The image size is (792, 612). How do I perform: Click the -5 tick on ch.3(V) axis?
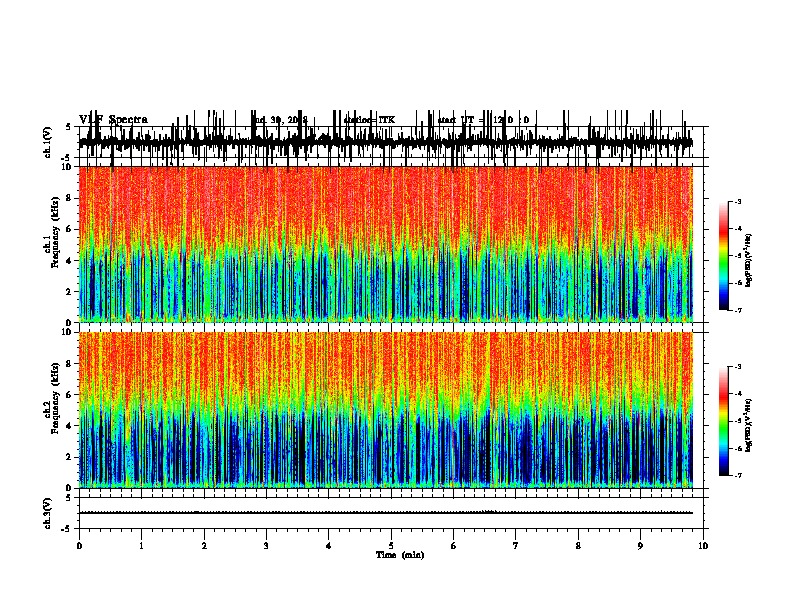pos(67,529)
